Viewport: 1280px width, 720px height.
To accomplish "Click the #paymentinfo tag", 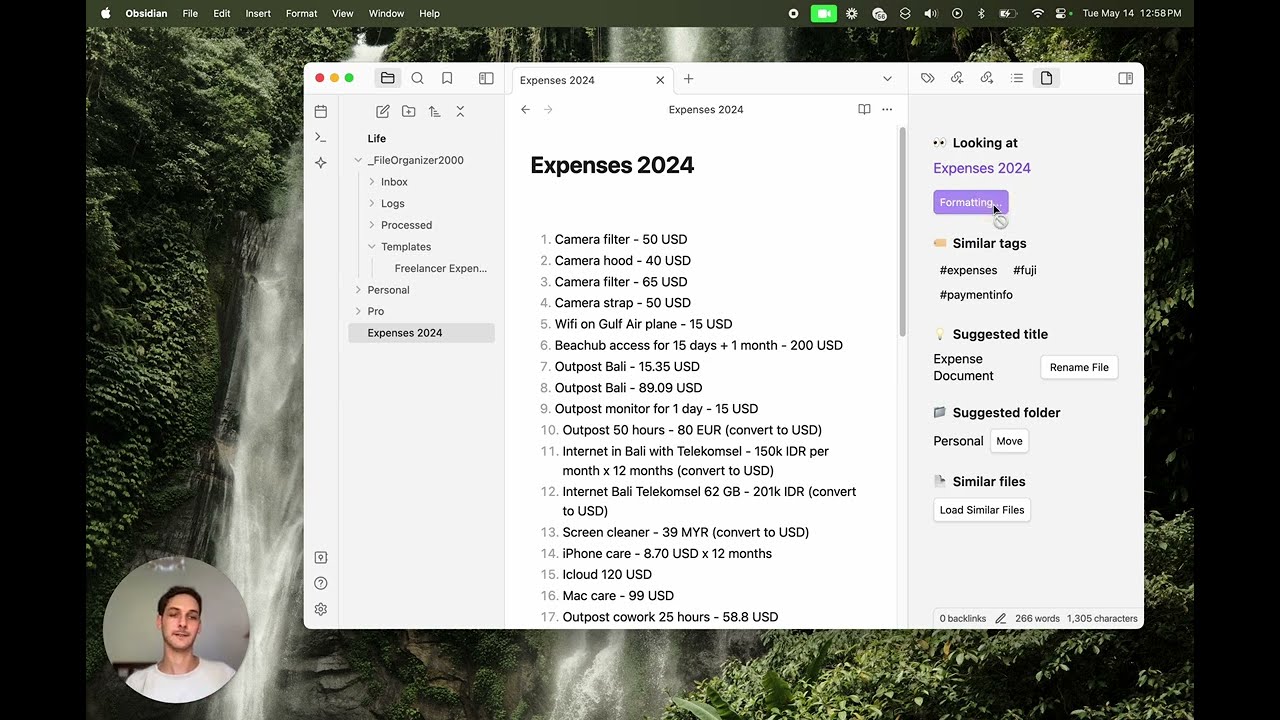I will tap(976, 295).
